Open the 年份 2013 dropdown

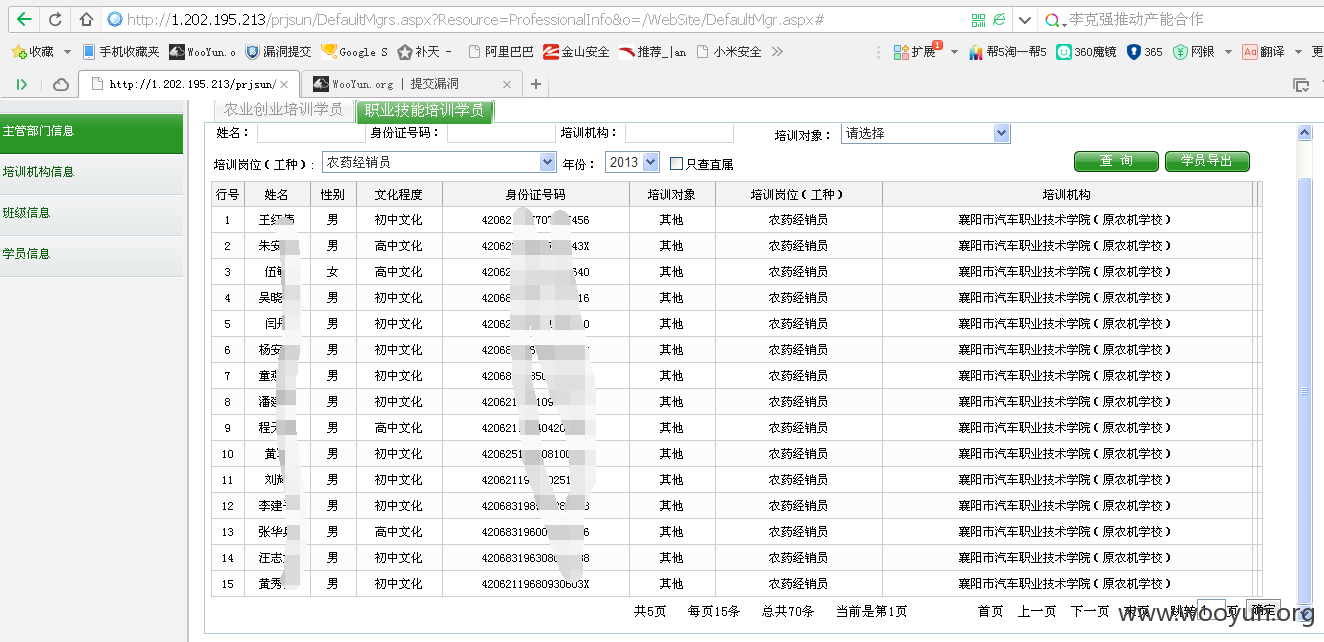pos(632,162)
